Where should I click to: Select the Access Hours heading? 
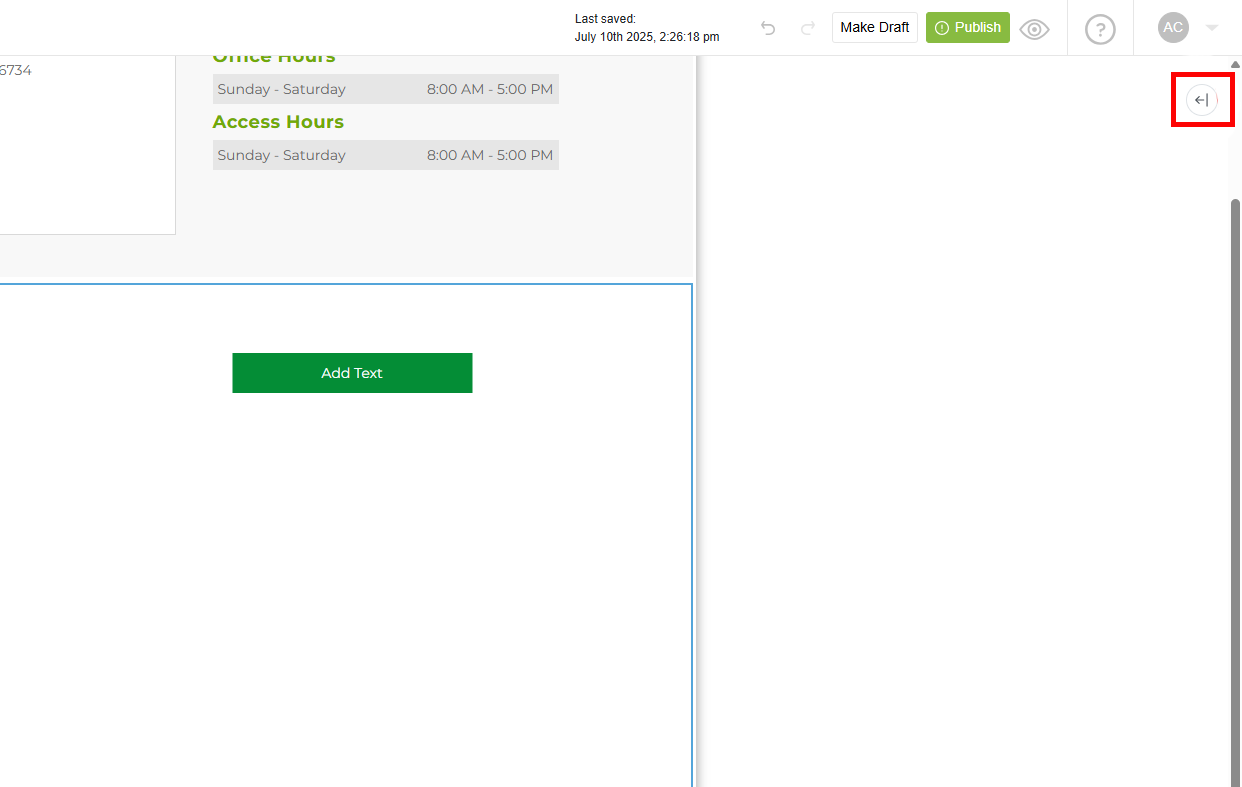click(278, 122)
